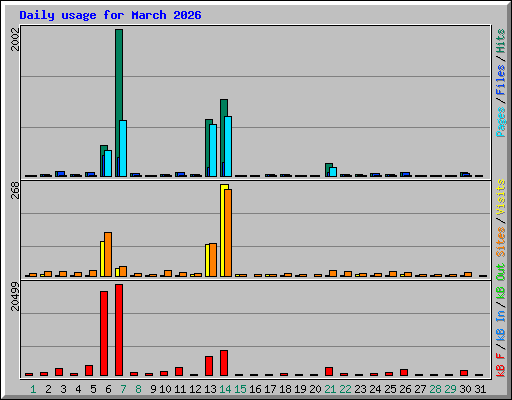This screenshot has height=400, width=512.
Task: Click the cyan 'Pages' legend label
Action: tap(501, 122)
